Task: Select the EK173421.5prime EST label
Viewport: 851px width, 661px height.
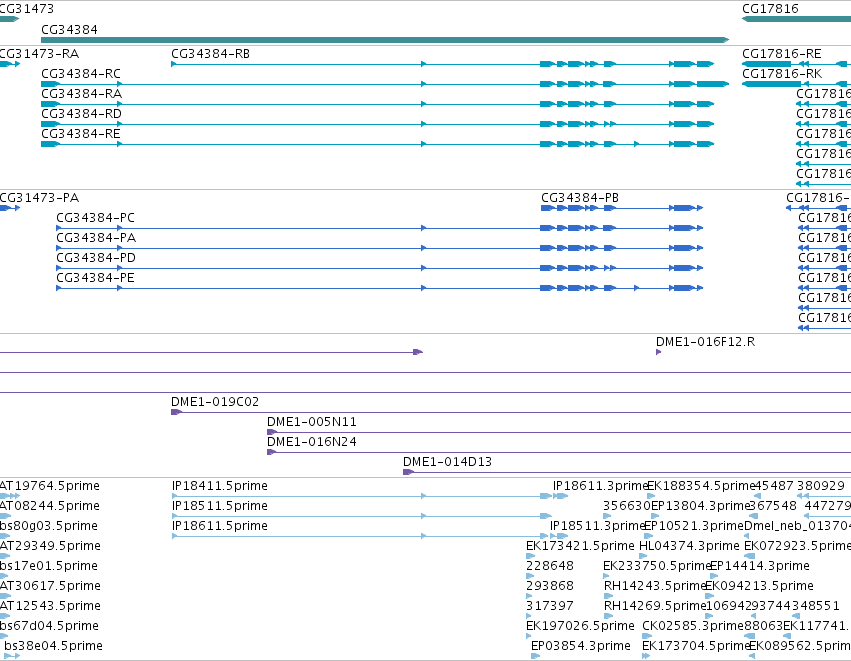Action: coord(580,546)
